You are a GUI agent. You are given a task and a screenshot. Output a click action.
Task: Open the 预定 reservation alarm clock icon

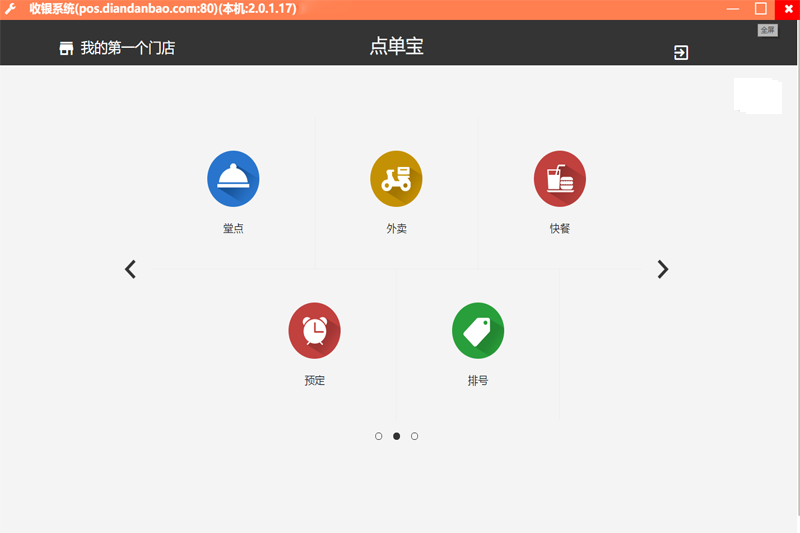[x=315, y=331]
